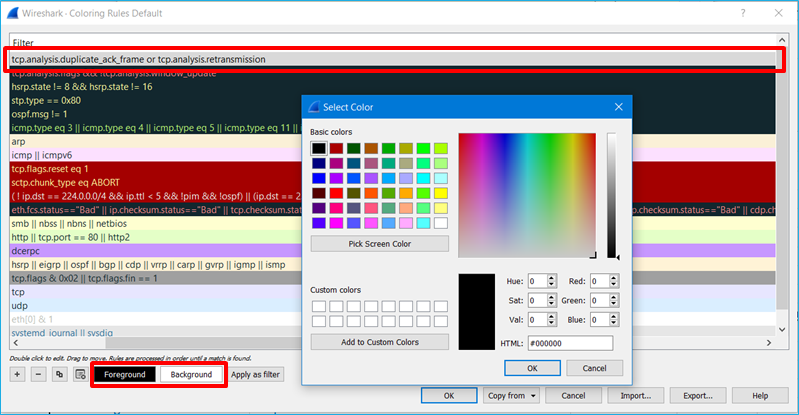The height and width of the screenshot is (415, 799).
Task: Click the horizontal scroll-left arrow
Action: (16, 343)
